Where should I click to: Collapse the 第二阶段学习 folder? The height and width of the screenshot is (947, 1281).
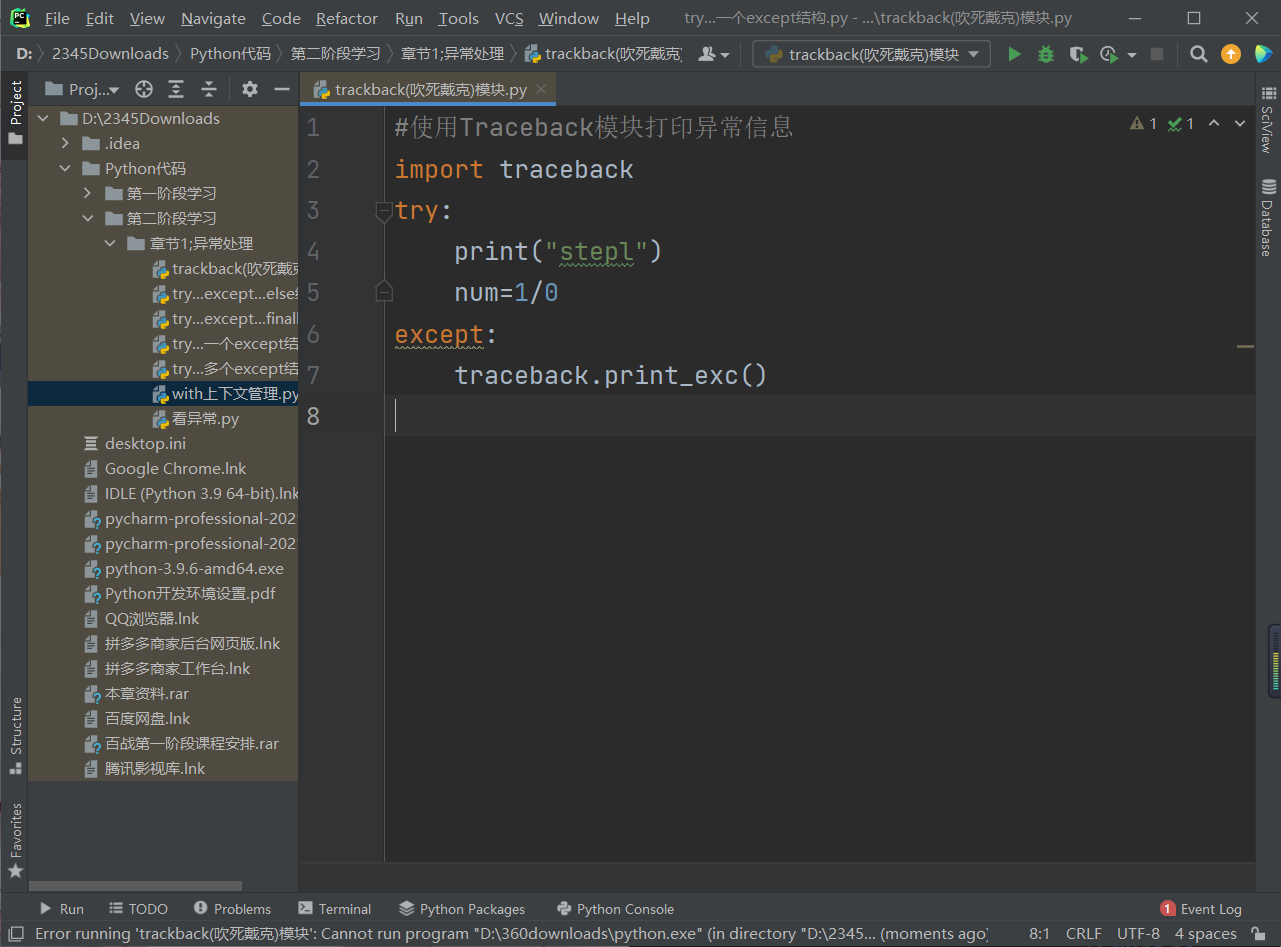click(88, 218)
